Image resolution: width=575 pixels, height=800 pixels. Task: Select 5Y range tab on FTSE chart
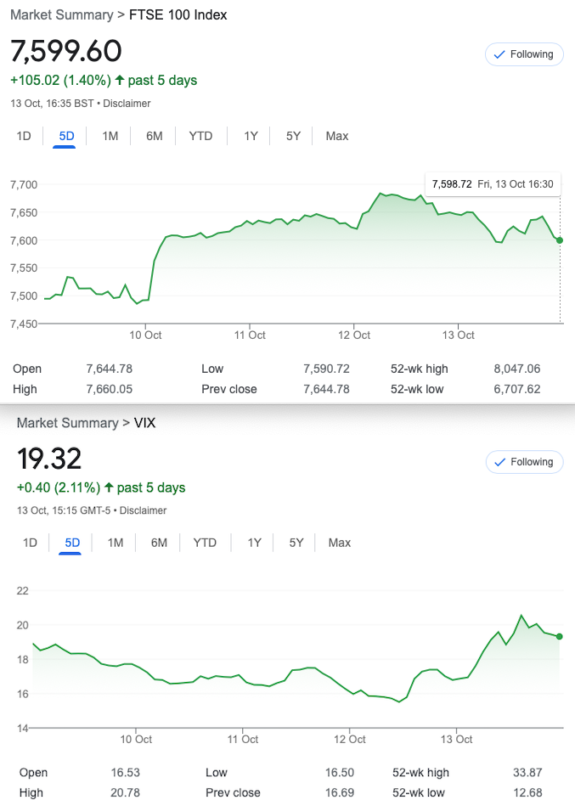(293, 136)
